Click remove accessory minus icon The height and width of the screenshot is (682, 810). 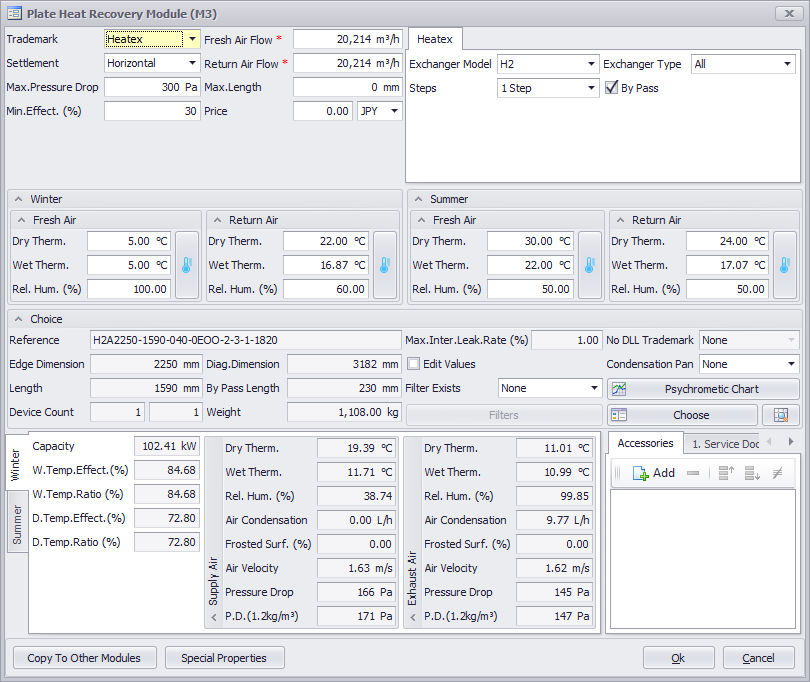coord(693,473)
